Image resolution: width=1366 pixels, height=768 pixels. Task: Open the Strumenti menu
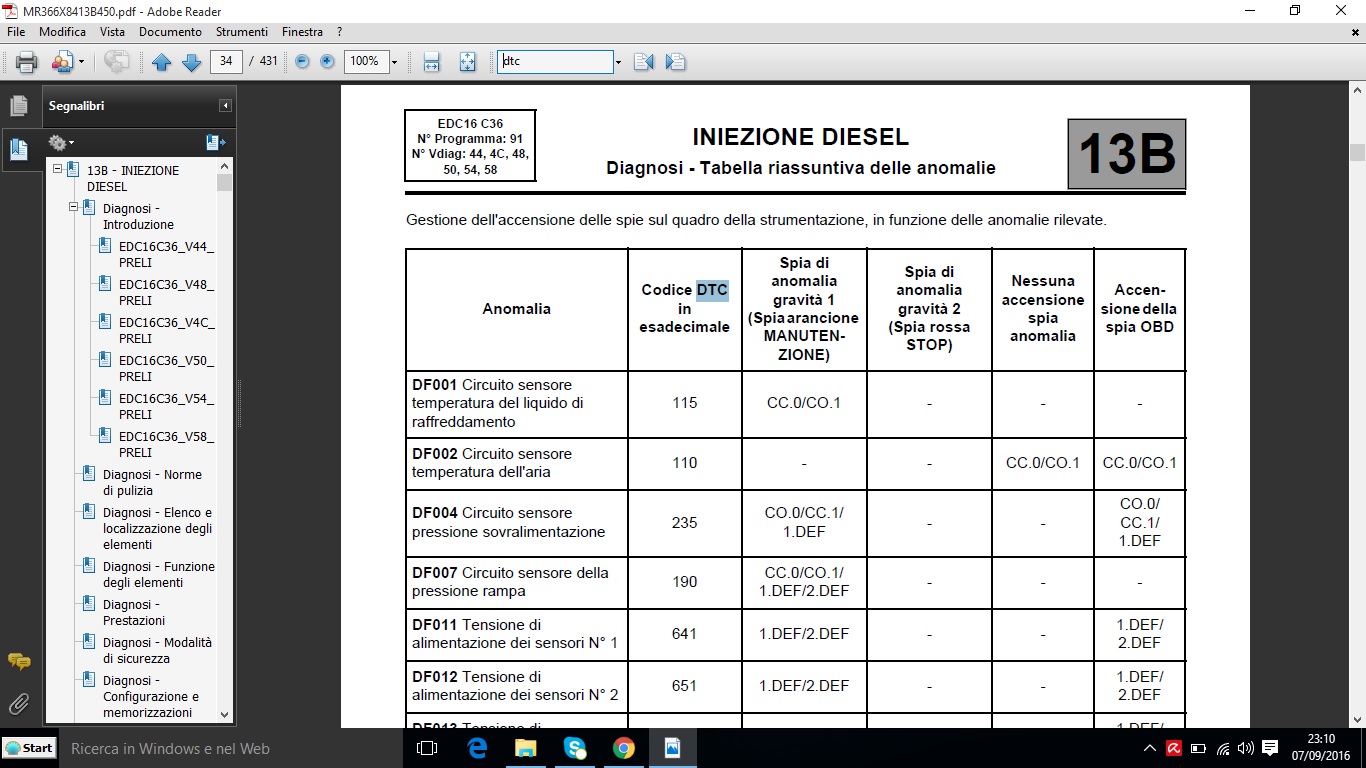tap(243, 32)
